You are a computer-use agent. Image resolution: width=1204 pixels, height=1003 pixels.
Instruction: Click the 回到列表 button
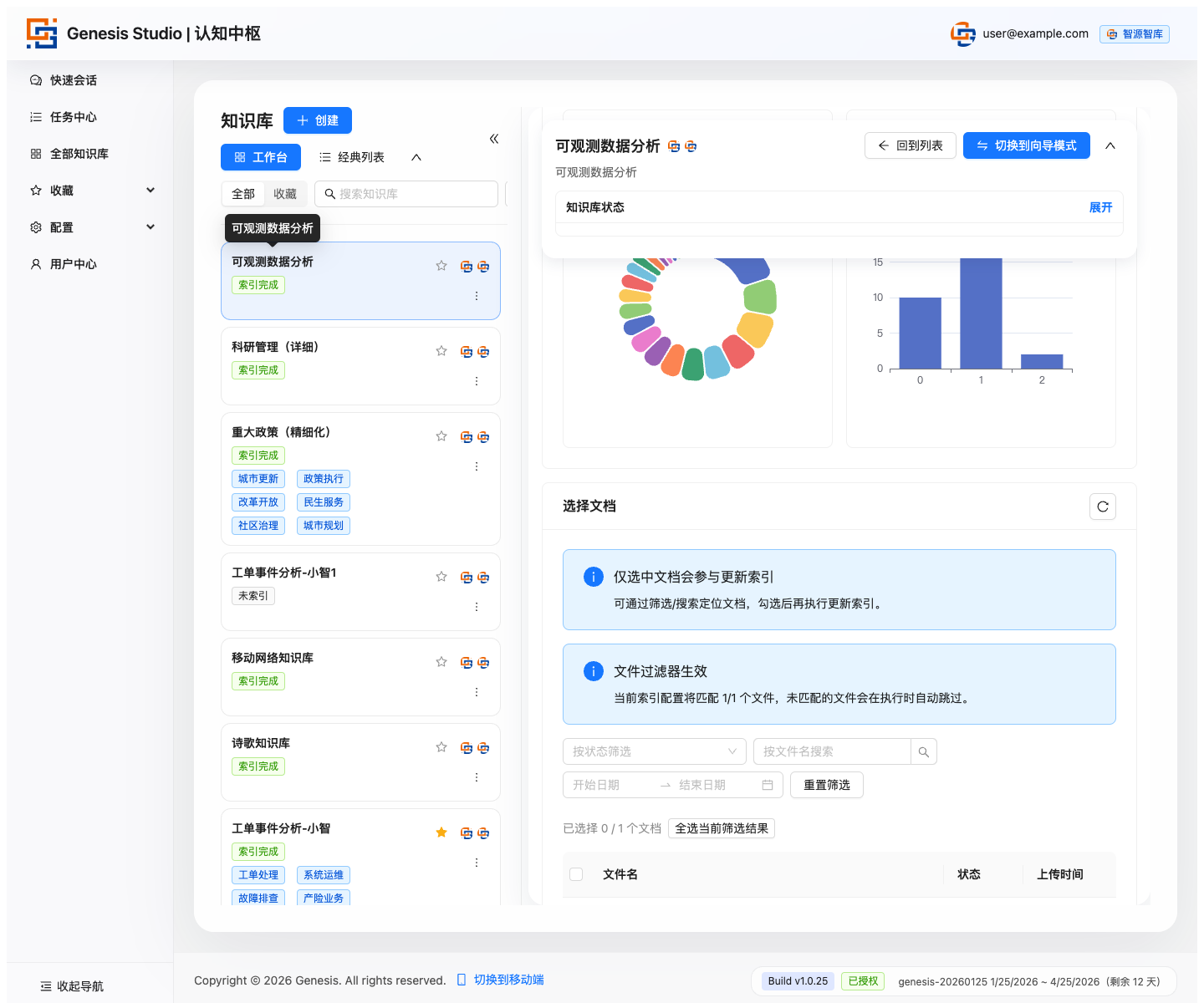coord(910,145)
